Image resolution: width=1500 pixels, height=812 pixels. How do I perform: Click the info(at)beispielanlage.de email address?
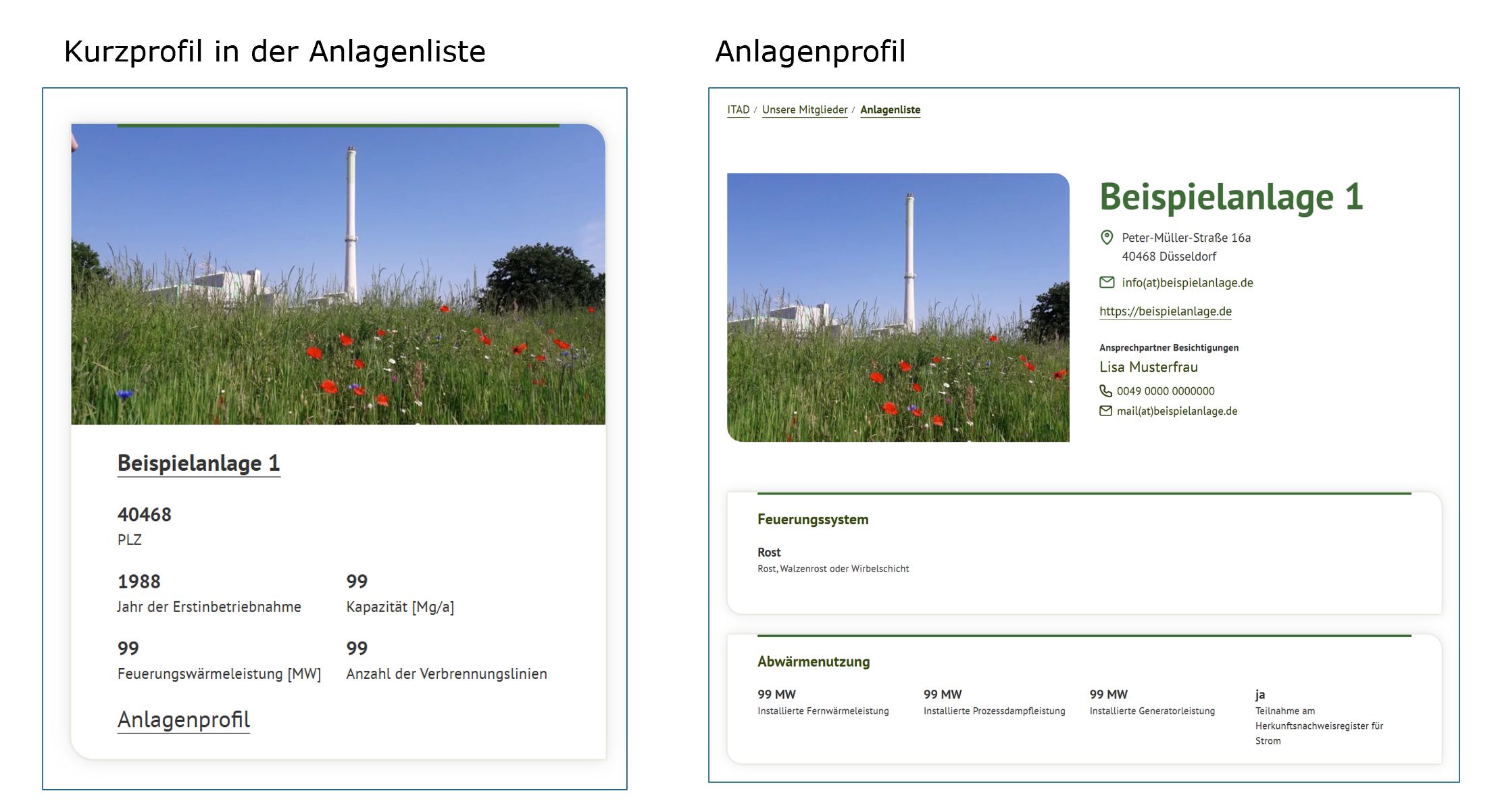click(x=1187, y=282)
